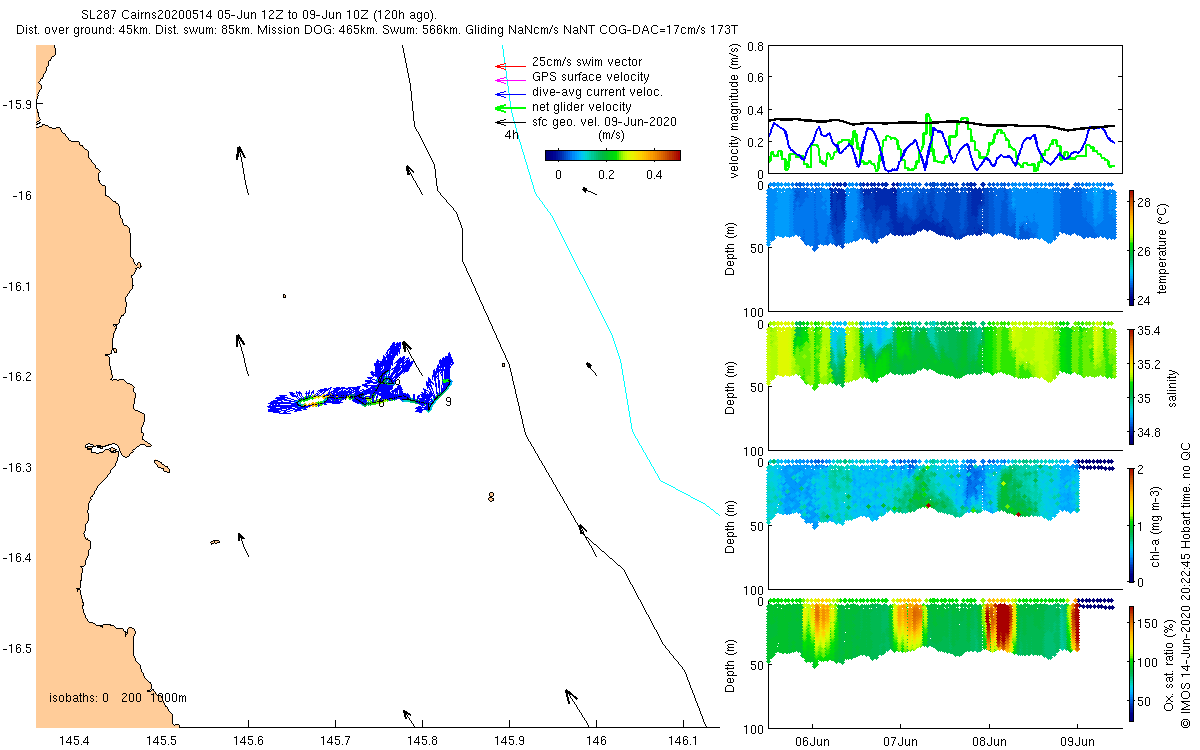Click the '145.9' longitude tick label
Image resolution: width=1200 pixels, height=750 pixels.
click(x=509, y=740)
